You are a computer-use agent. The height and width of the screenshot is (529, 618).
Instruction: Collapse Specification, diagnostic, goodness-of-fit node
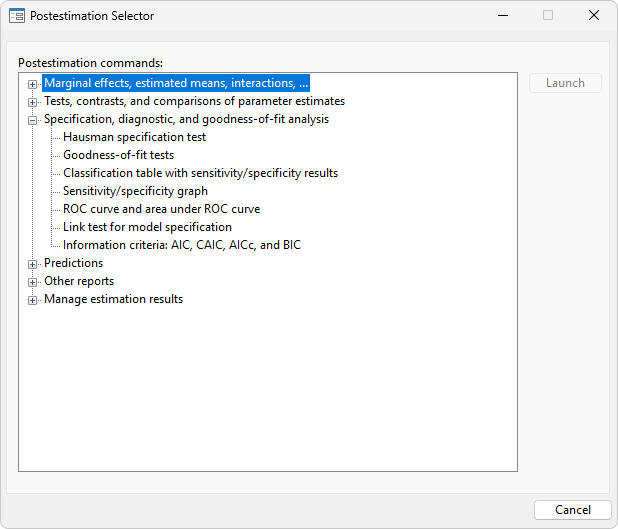(32, 120)
